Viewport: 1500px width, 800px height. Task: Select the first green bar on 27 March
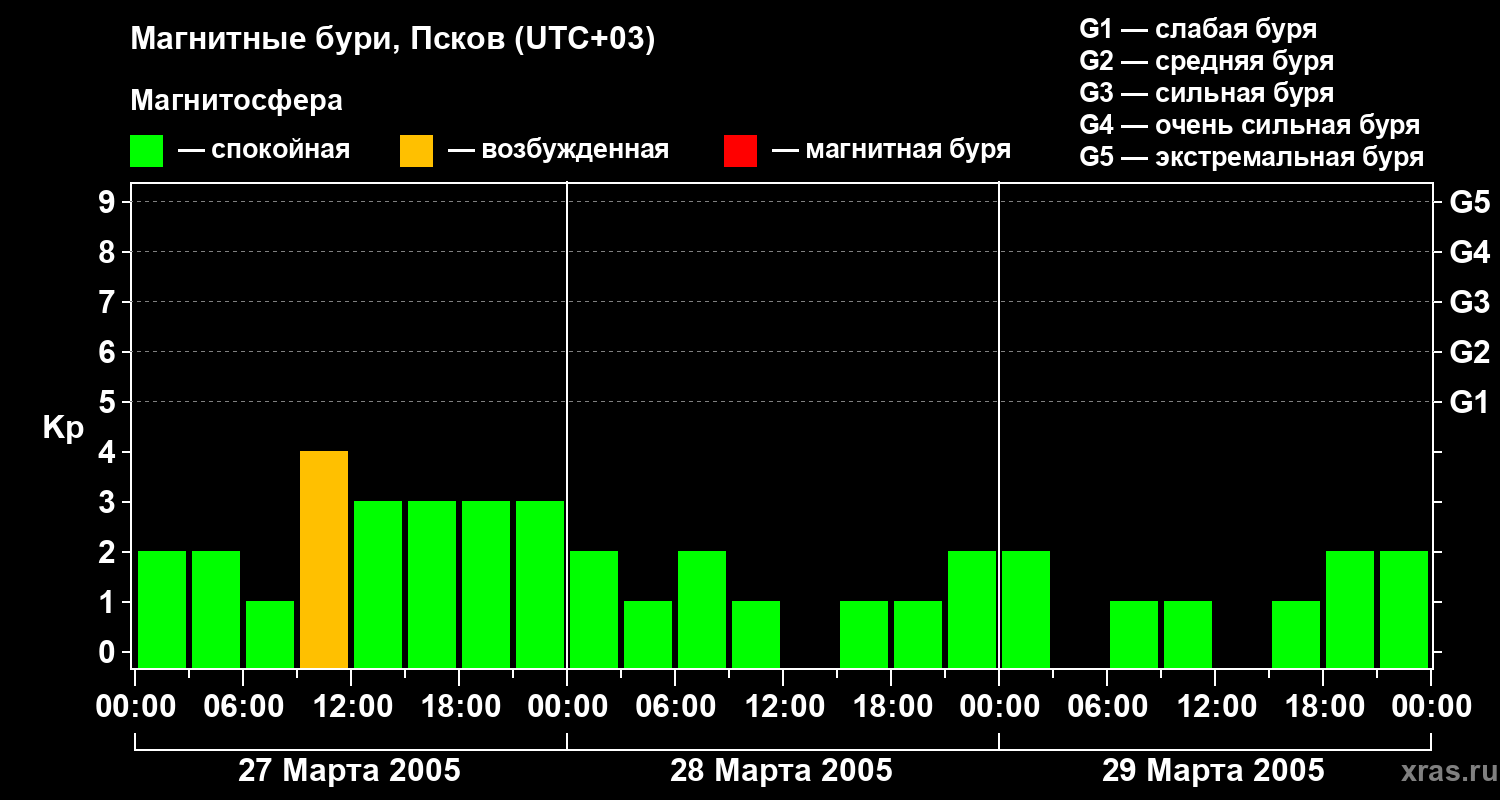(x=162, y=609)
